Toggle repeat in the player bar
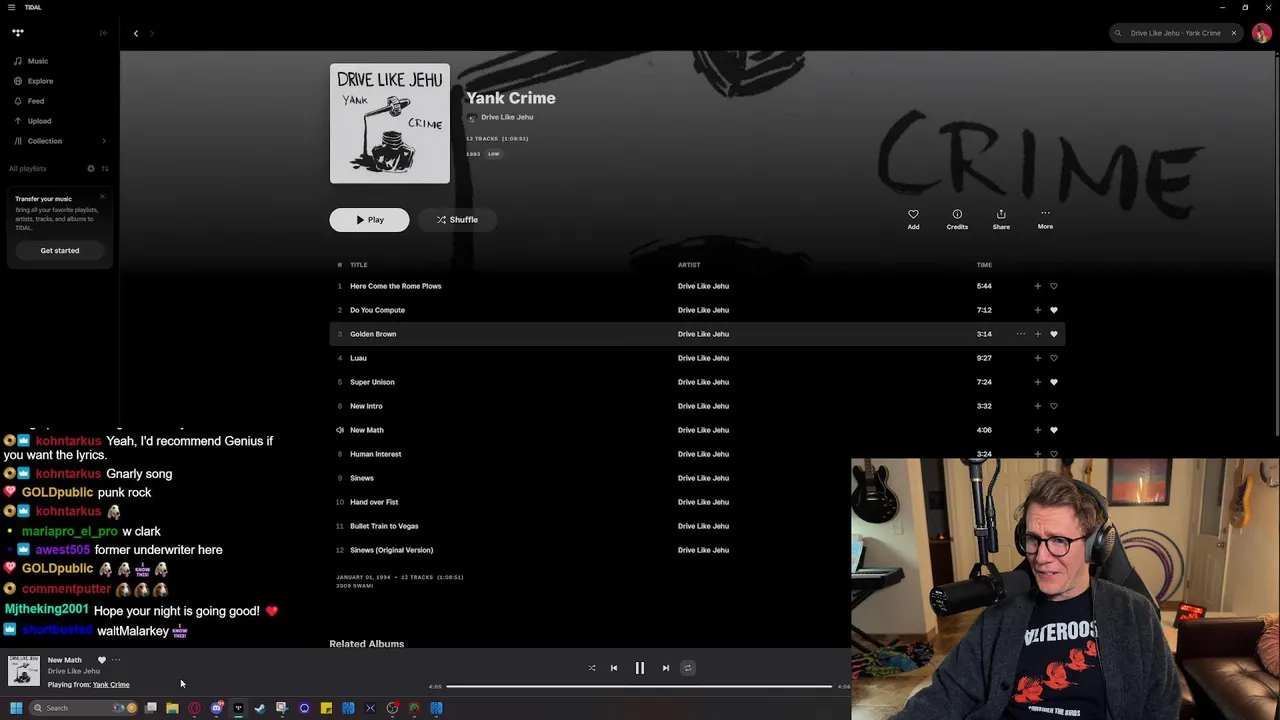The width and height of the screenshot is (1280, 720). coord(688,668)
